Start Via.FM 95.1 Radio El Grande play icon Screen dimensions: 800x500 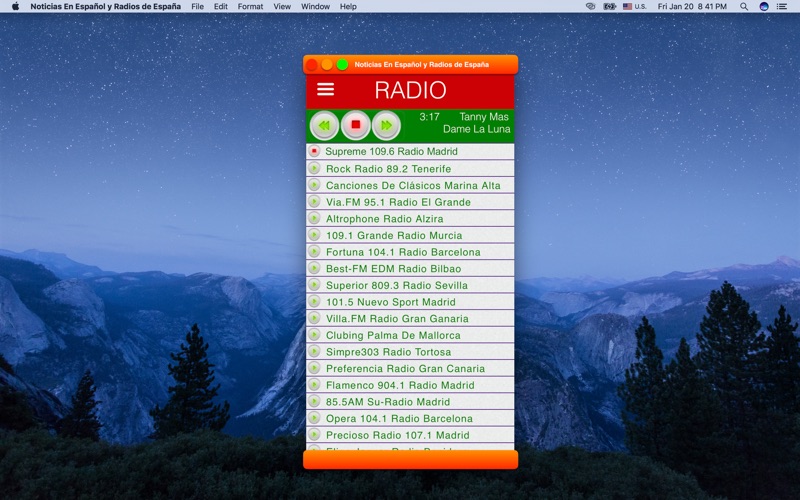(x=314, y=202)
